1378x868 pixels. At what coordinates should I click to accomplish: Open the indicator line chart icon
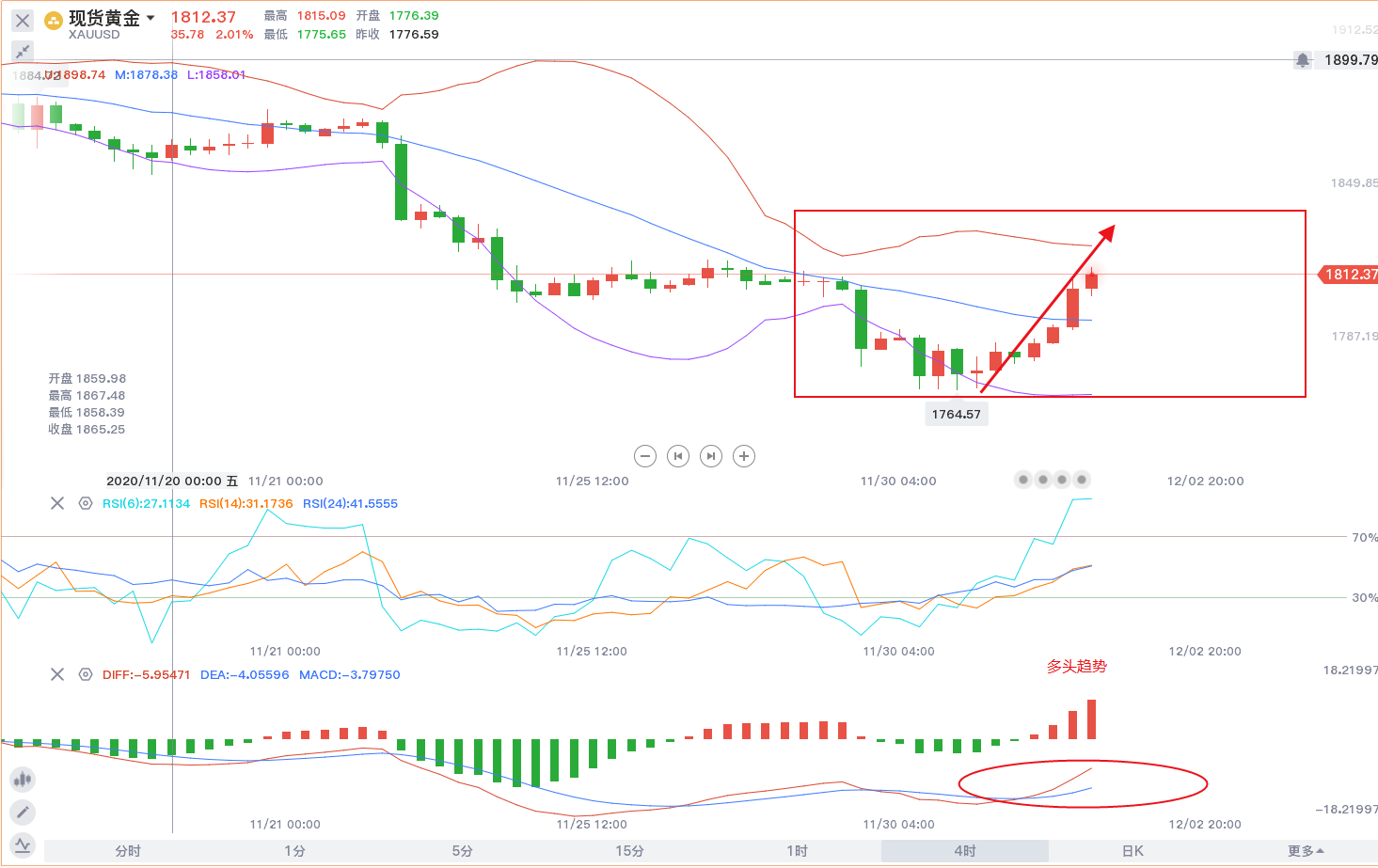[x=23, y=845]
